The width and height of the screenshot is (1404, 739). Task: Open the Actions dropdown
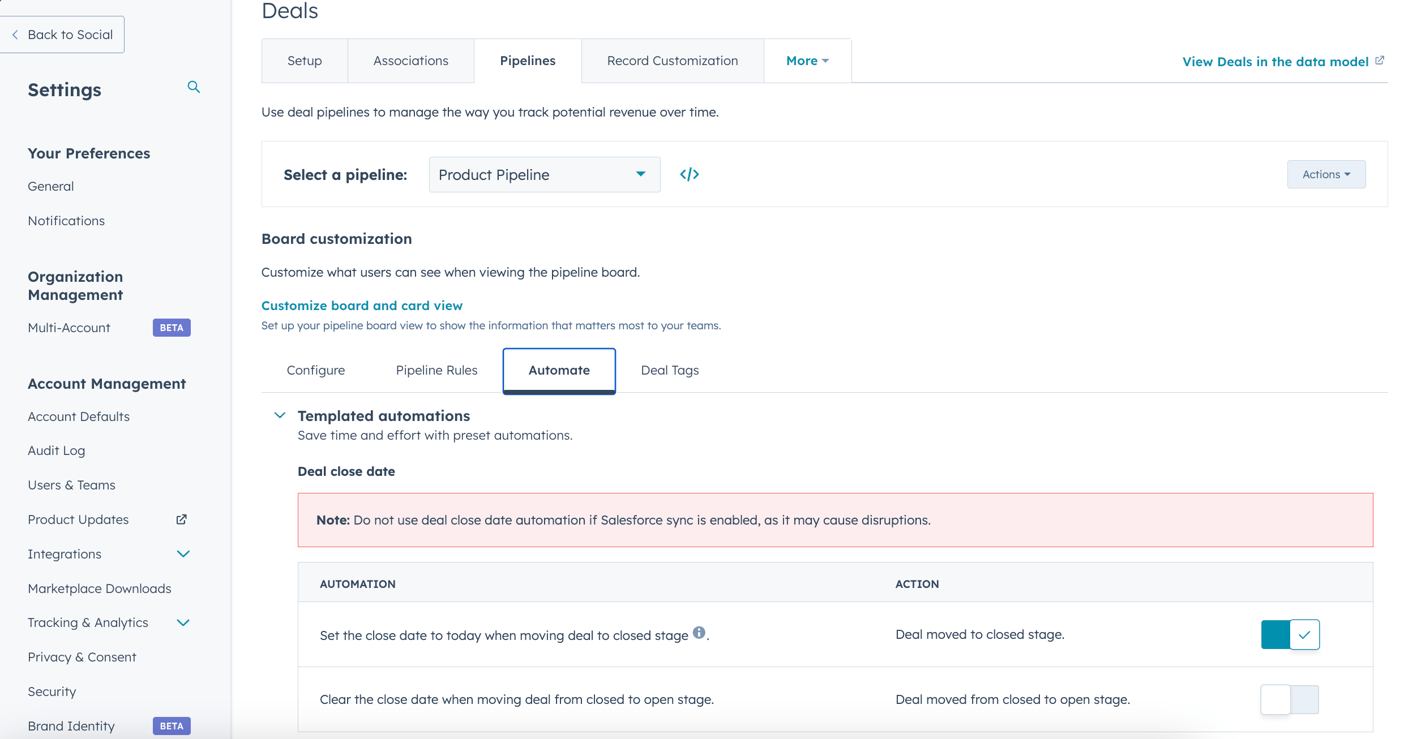pyautogui.click(x=1326, y=174)
